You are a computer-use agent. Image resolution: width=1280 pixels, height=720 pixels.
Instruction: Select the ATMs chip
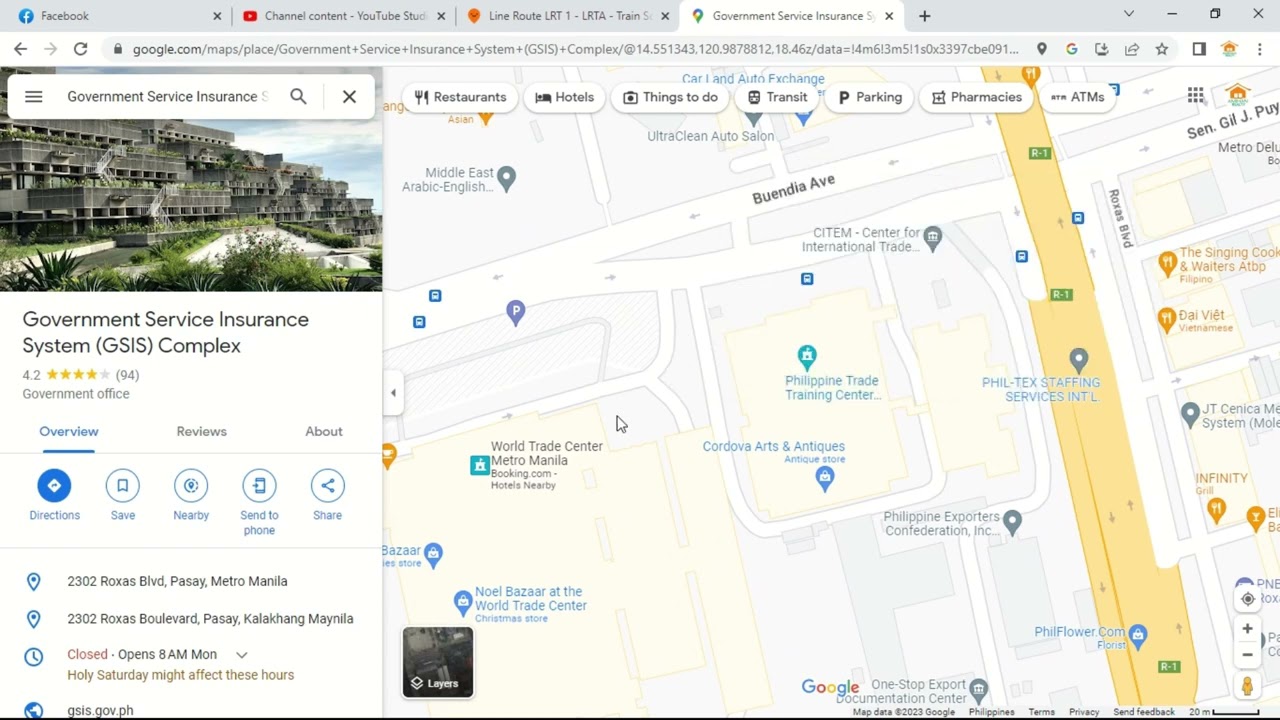tap(1077, 97)
